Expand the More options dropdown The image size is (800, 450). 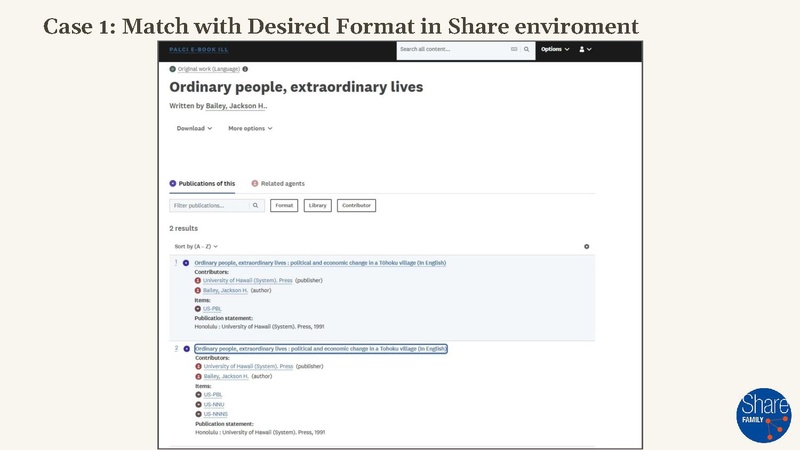[x=251, y=129]
